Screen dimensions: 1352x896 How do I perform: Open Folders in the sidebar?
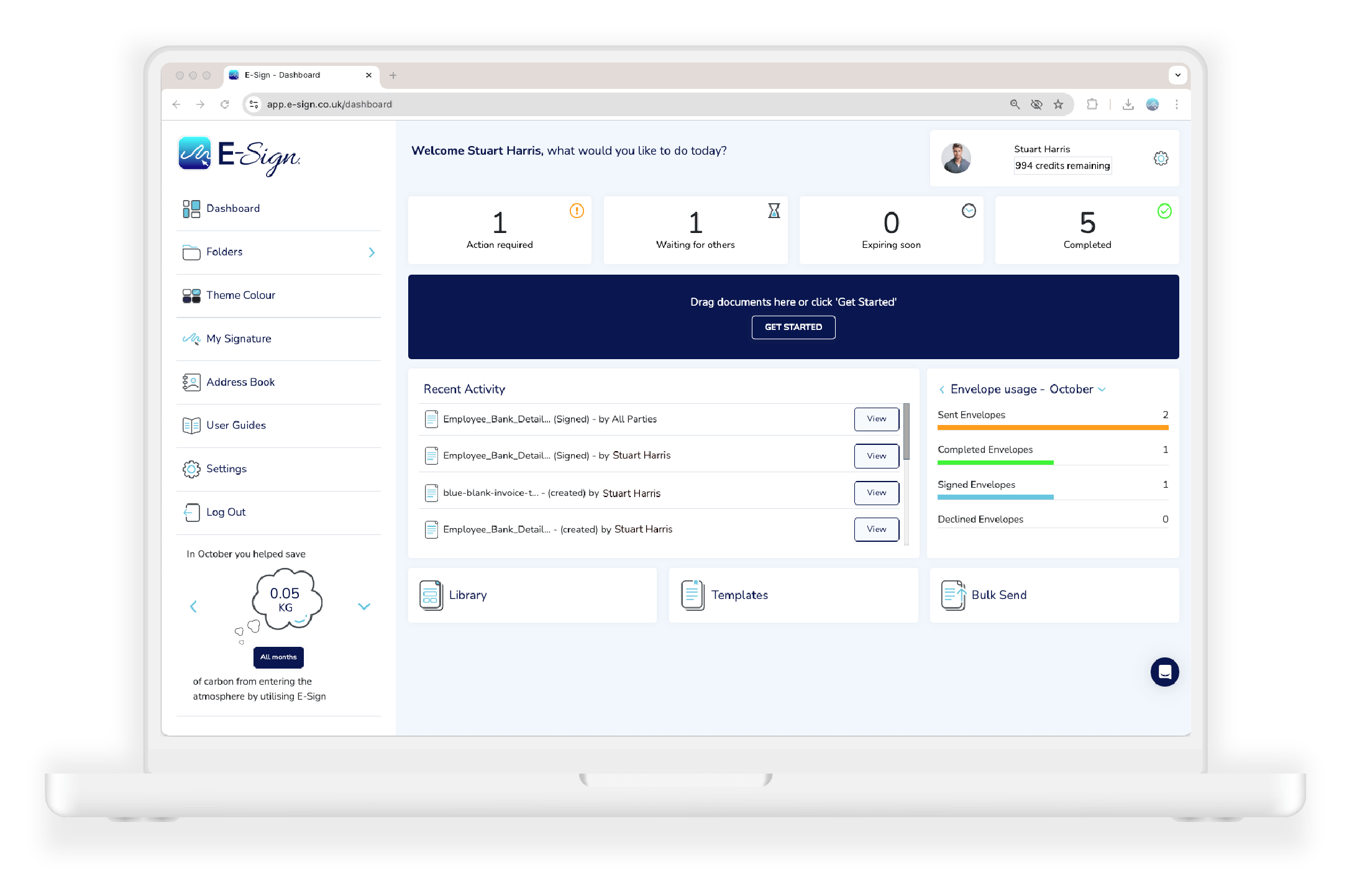pos(278,252)
